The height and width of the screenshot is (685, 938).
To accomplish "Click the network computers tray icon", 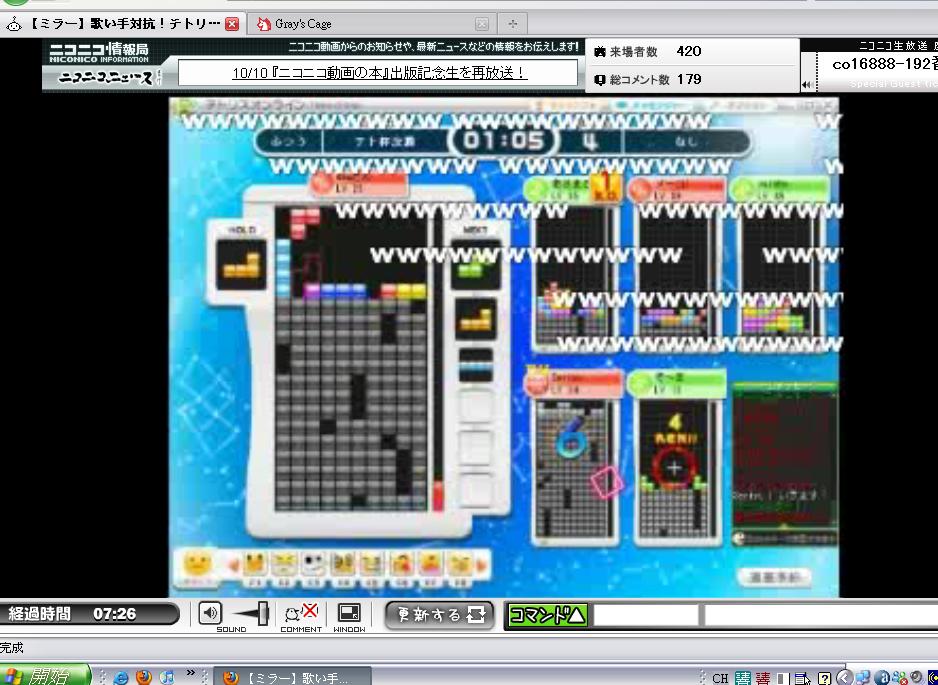I will 862,677.
